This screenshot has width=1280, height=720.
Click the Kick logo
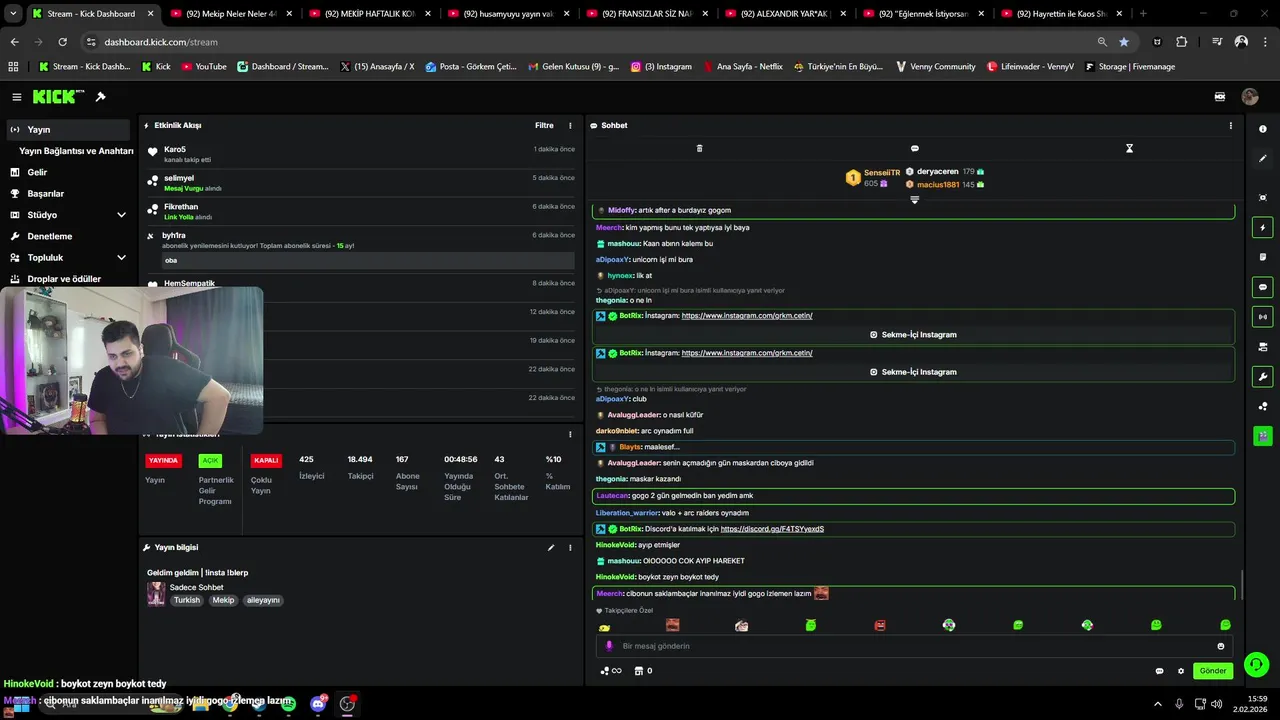(54, 97)
